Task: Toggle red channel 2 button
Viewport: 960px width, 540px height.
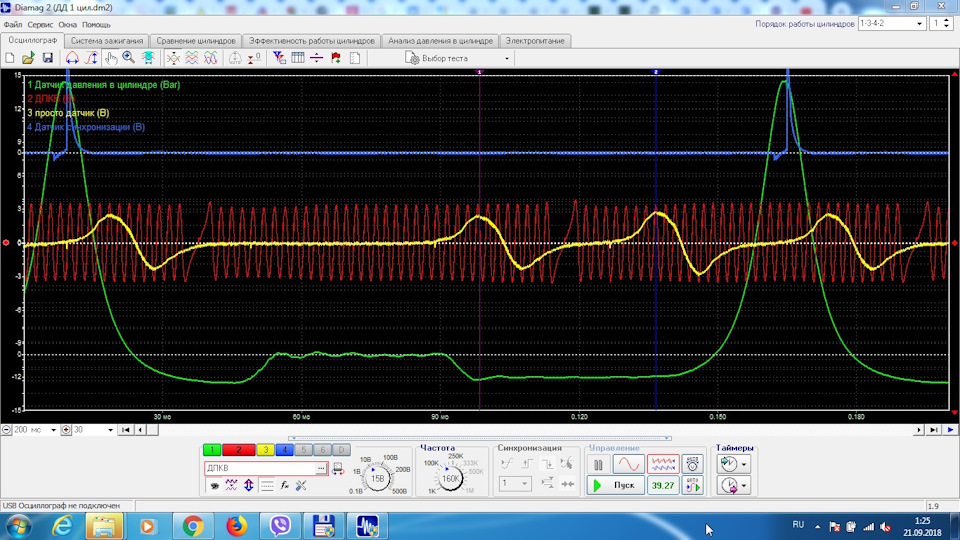Action: [239, 450]
